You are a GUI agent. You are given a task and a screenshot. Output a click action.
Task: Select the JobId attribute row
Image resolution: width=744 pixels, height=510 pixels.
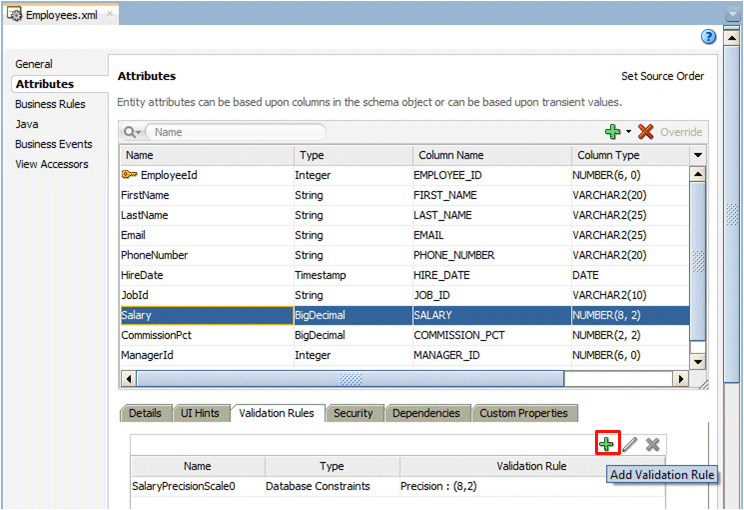point(405,295)
